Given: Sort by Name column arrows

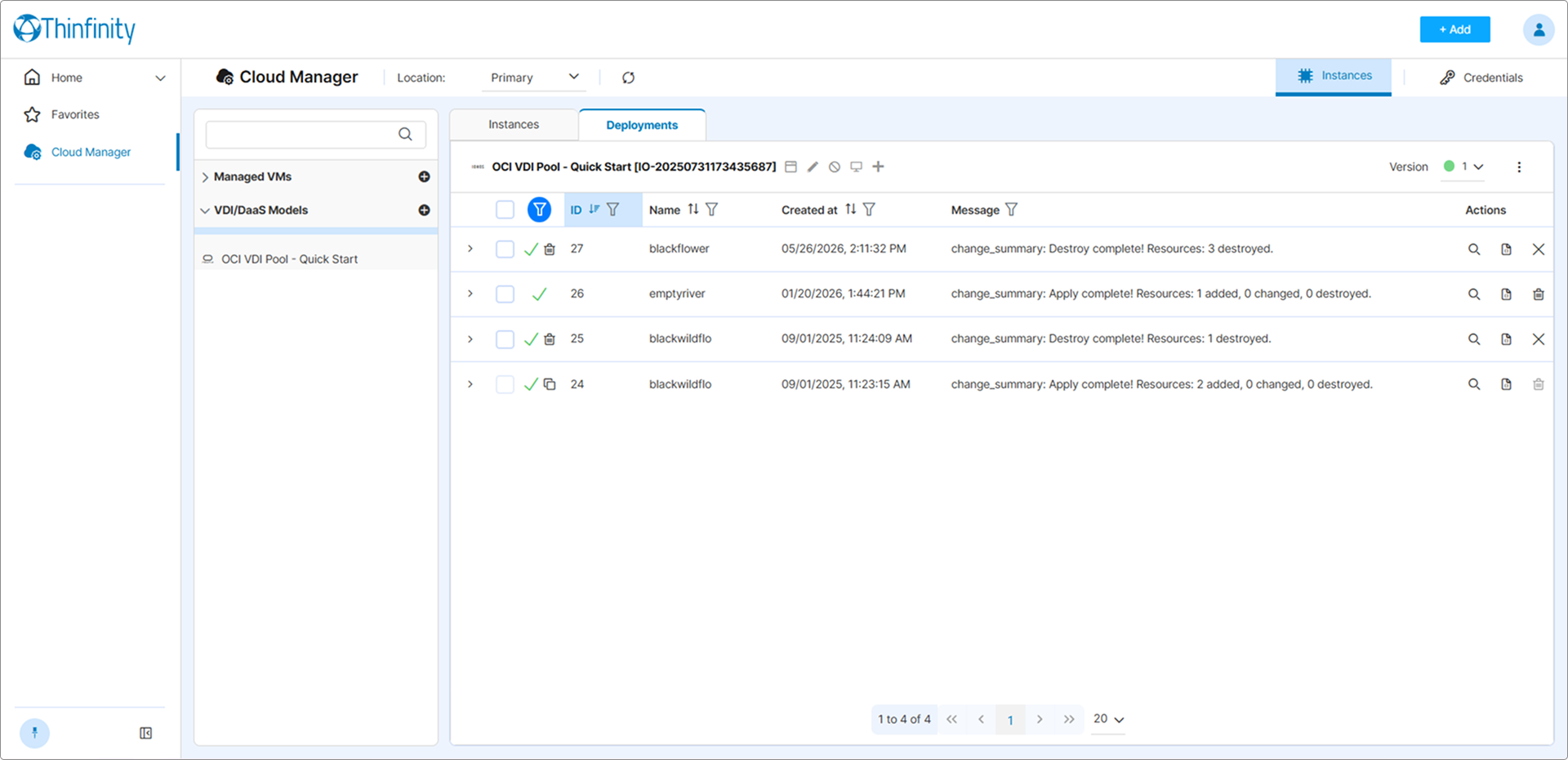Looking at the screenshot, I should [693, 209].
